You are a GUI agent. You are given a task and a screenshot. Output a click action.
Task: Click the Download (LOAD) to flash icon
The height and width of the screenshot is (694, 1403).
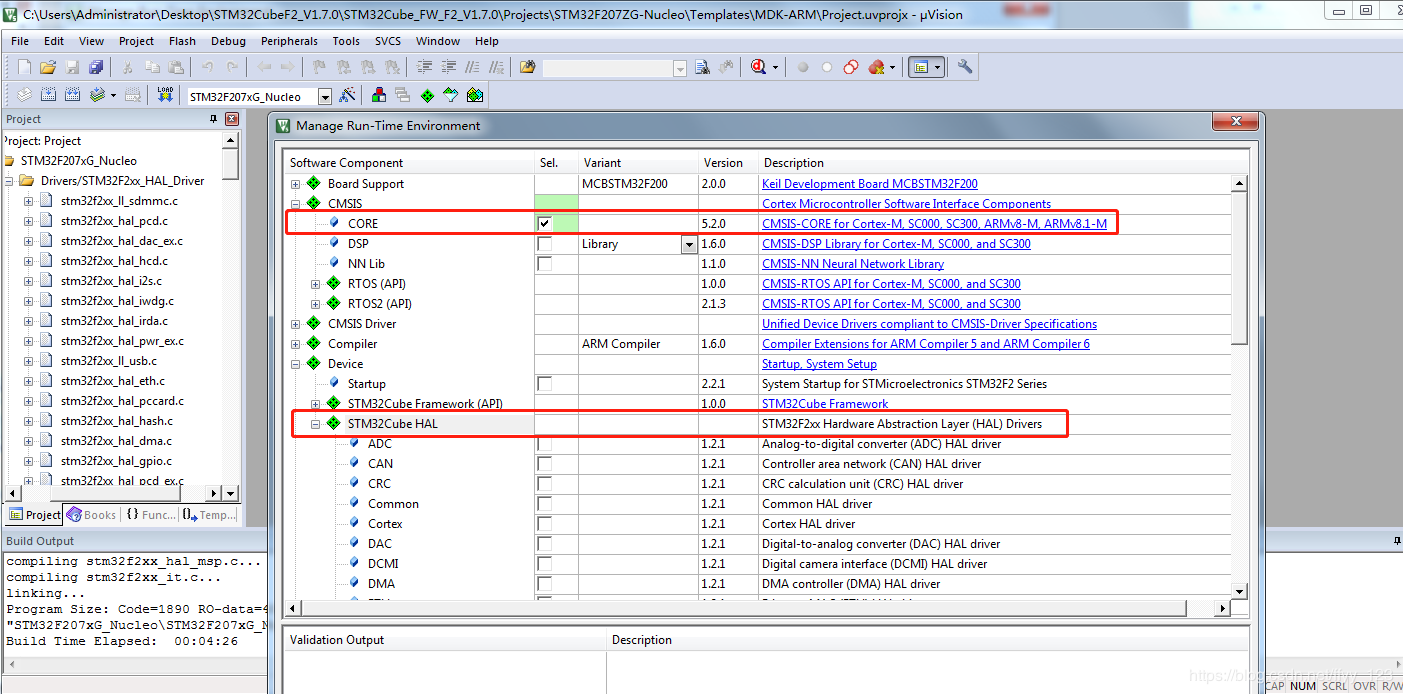pos(166,95)
